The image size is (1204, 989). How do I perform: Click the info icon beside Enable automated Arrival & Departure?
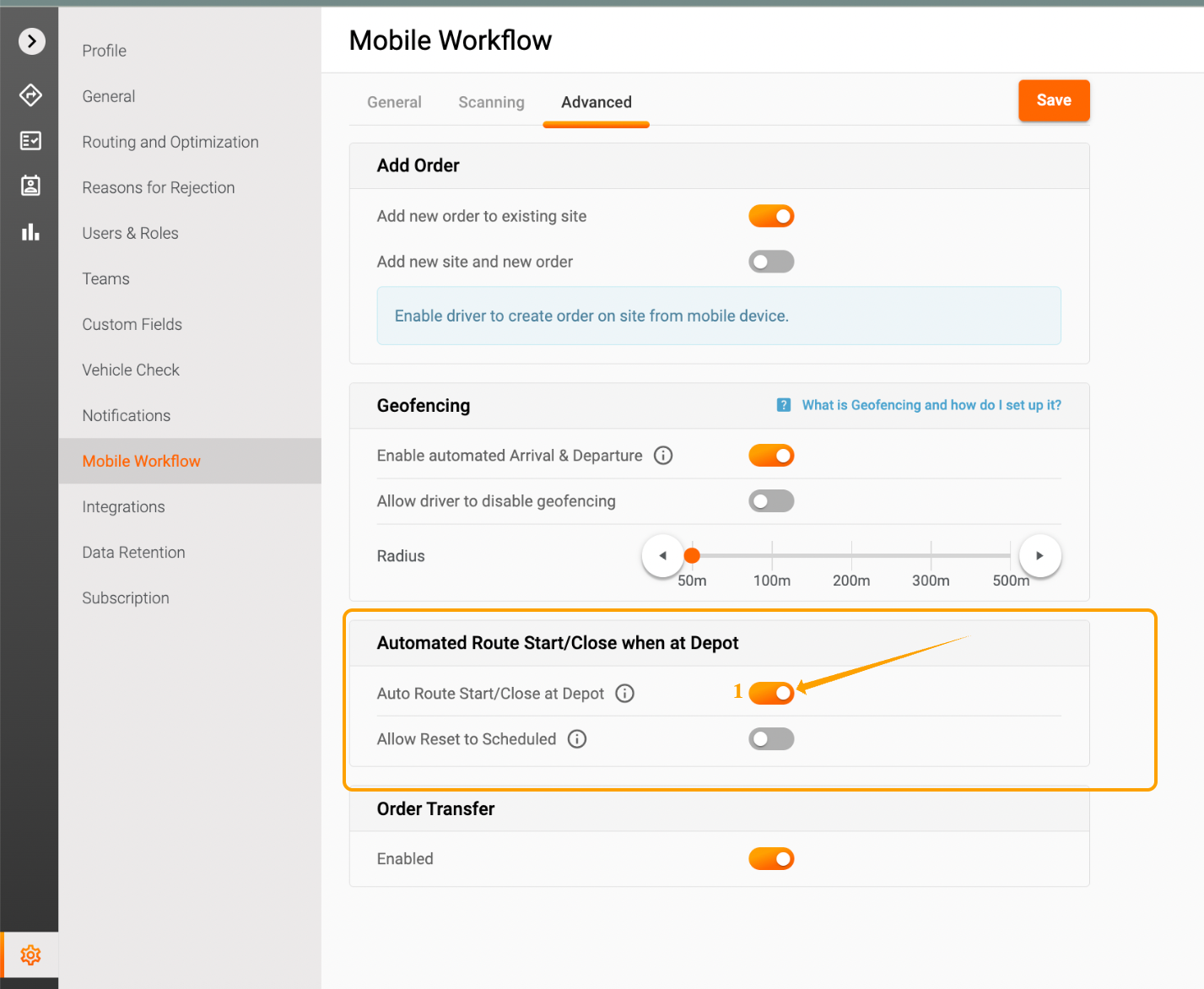pyautogui.click(x=663, y=456)
